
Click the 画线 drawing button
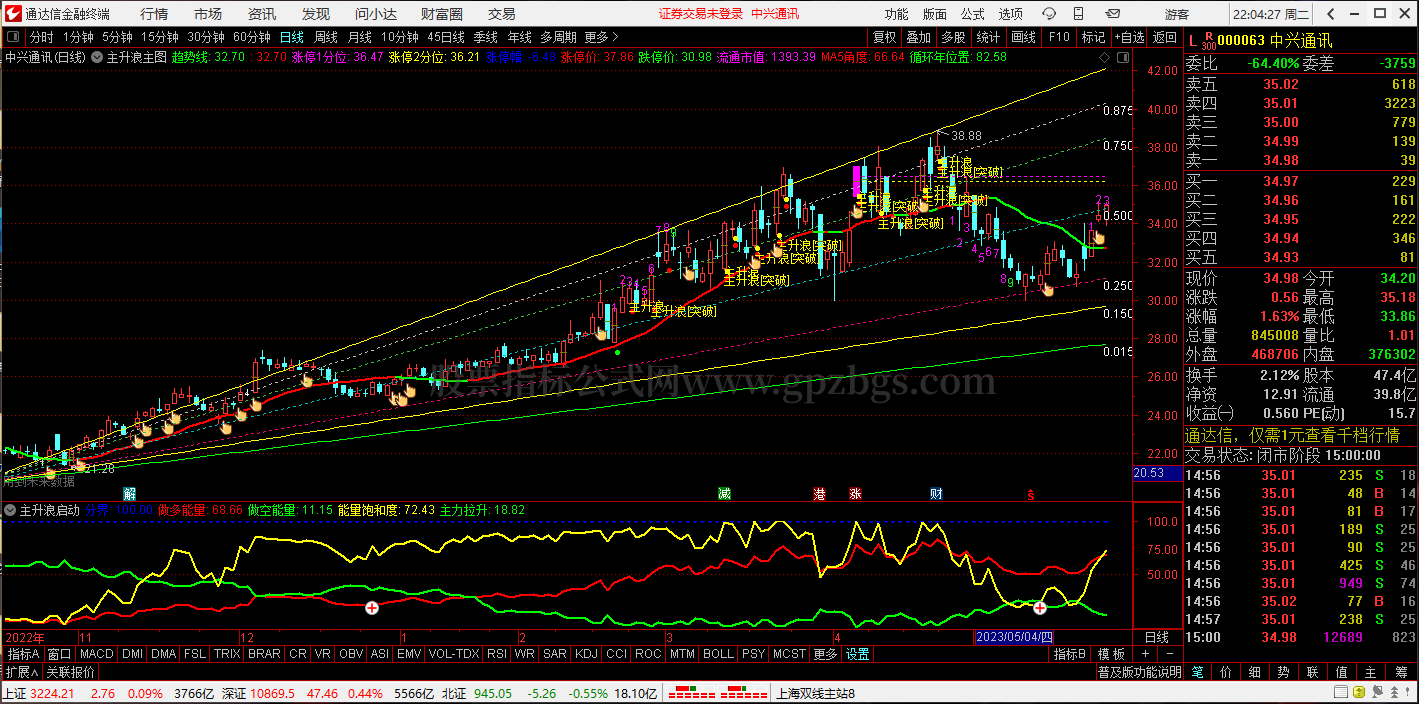[x=1024, y=37]
